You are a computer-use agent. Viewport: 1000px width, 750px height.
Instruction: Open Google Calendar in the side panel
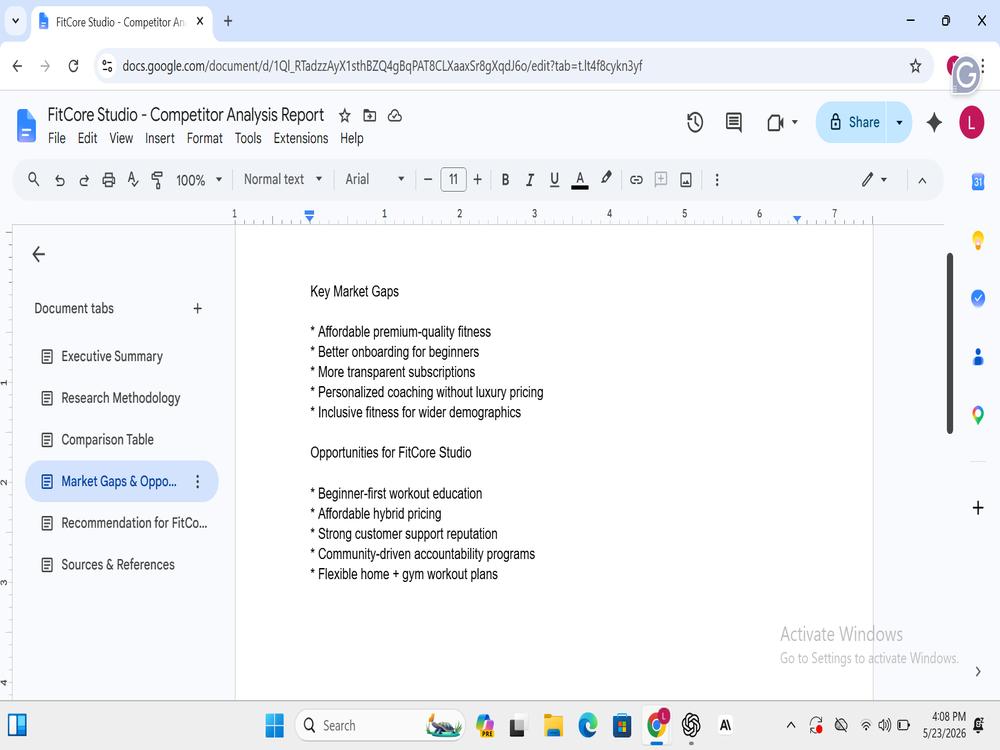click(x=978, y=182)
